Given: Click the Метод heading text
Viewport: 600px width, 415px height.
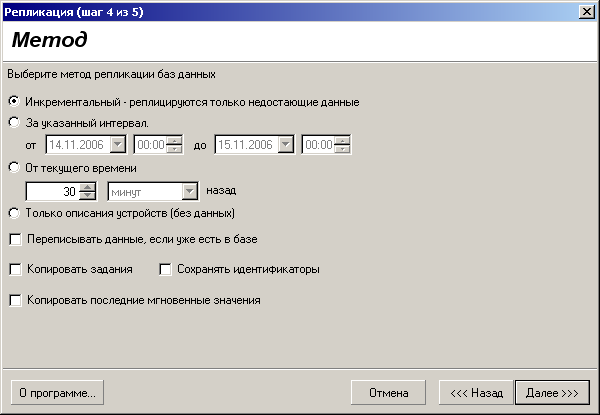Looking at the screenshot, I should [x=50, y=39].
